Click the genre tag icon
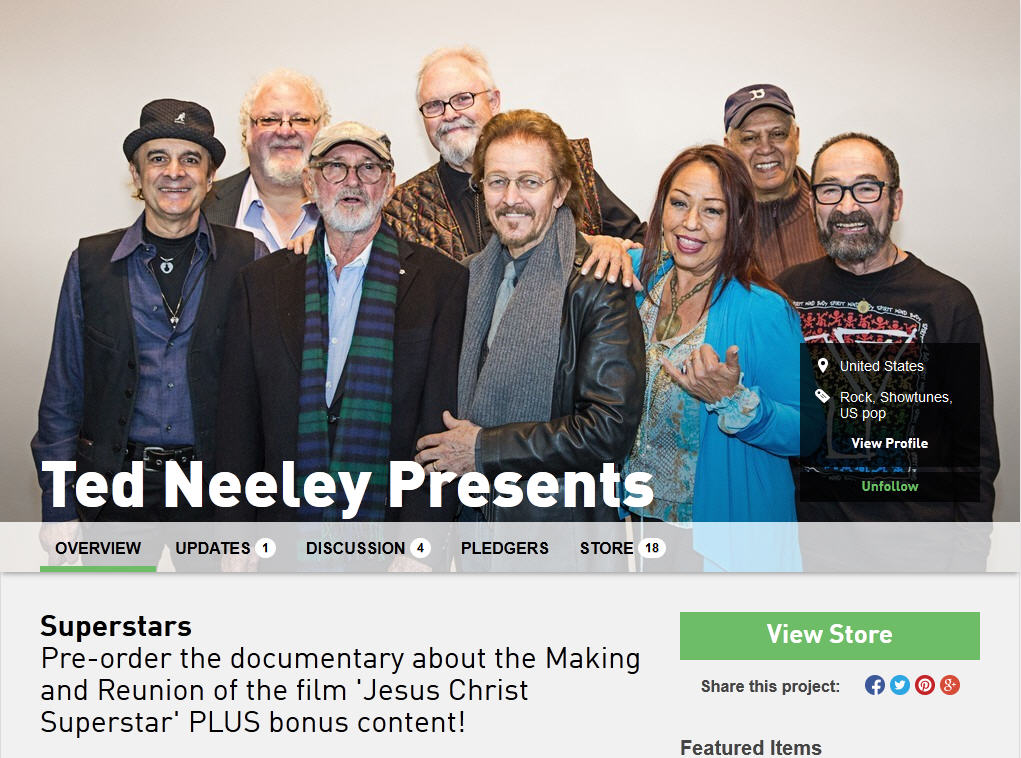Image resolution: width=1021 pixels, height=758 pixels. 822,395
